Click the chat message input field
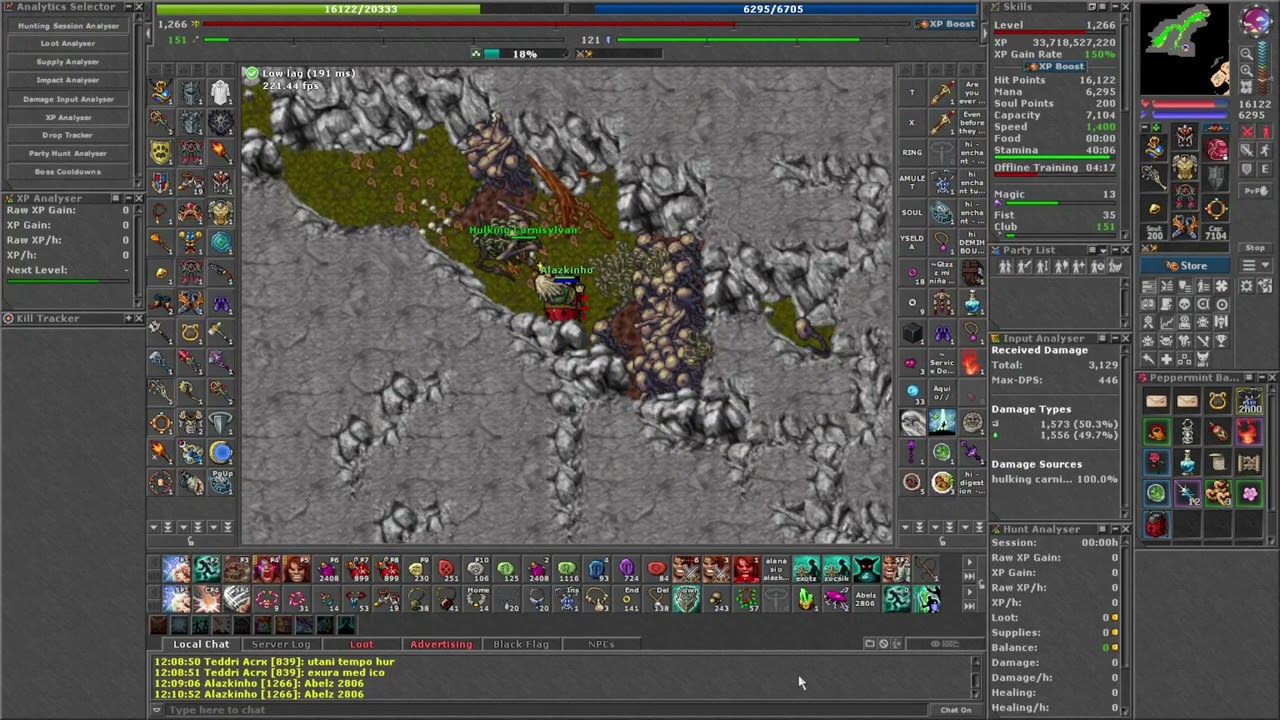The height and width of the screenshot is (720, 1280). point(545,710)
